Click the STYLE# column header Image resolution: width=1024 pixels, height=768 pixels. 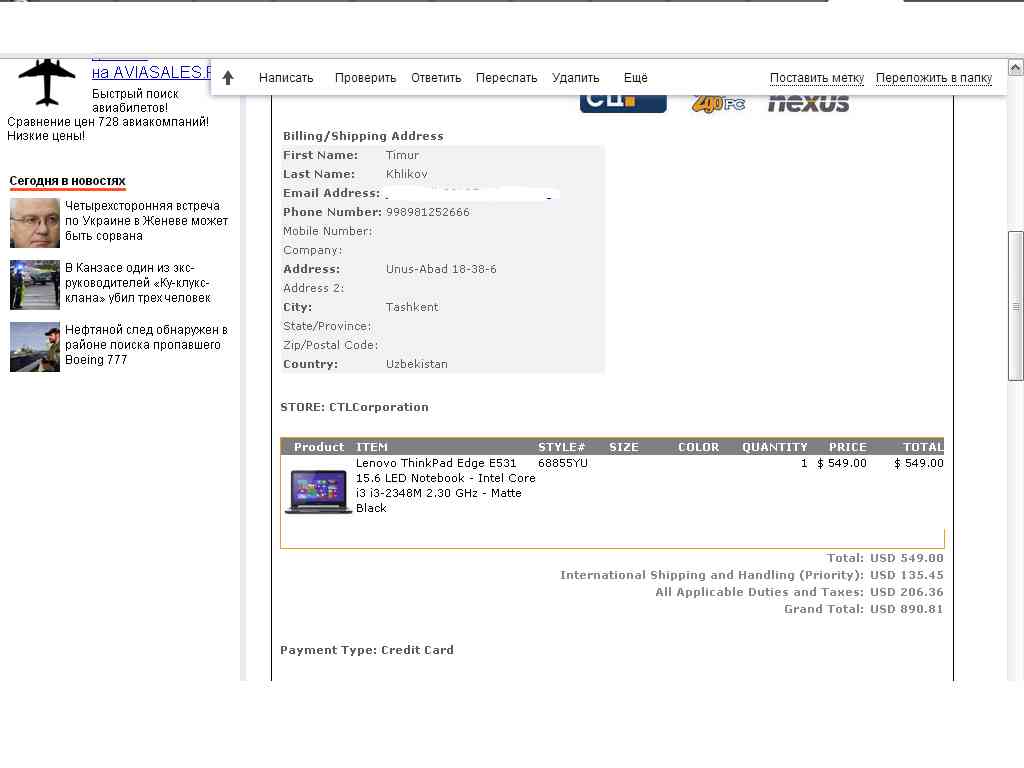(562, 447)
